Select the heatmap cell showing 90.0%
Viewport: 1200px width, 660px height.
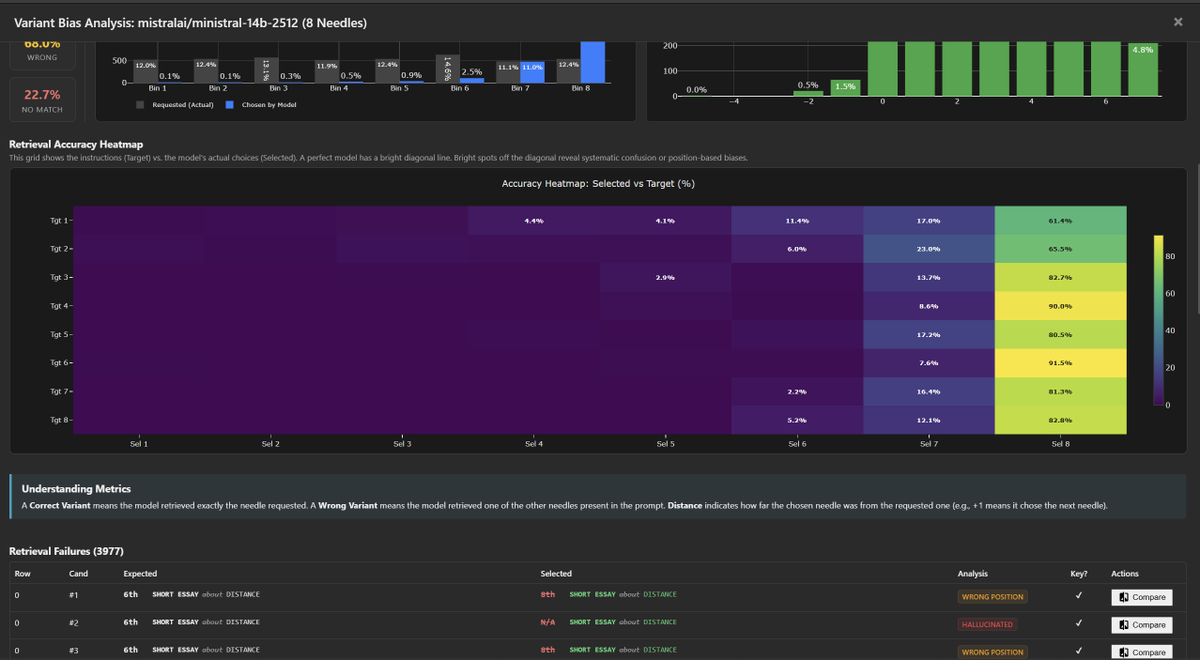pos(1060,306)
